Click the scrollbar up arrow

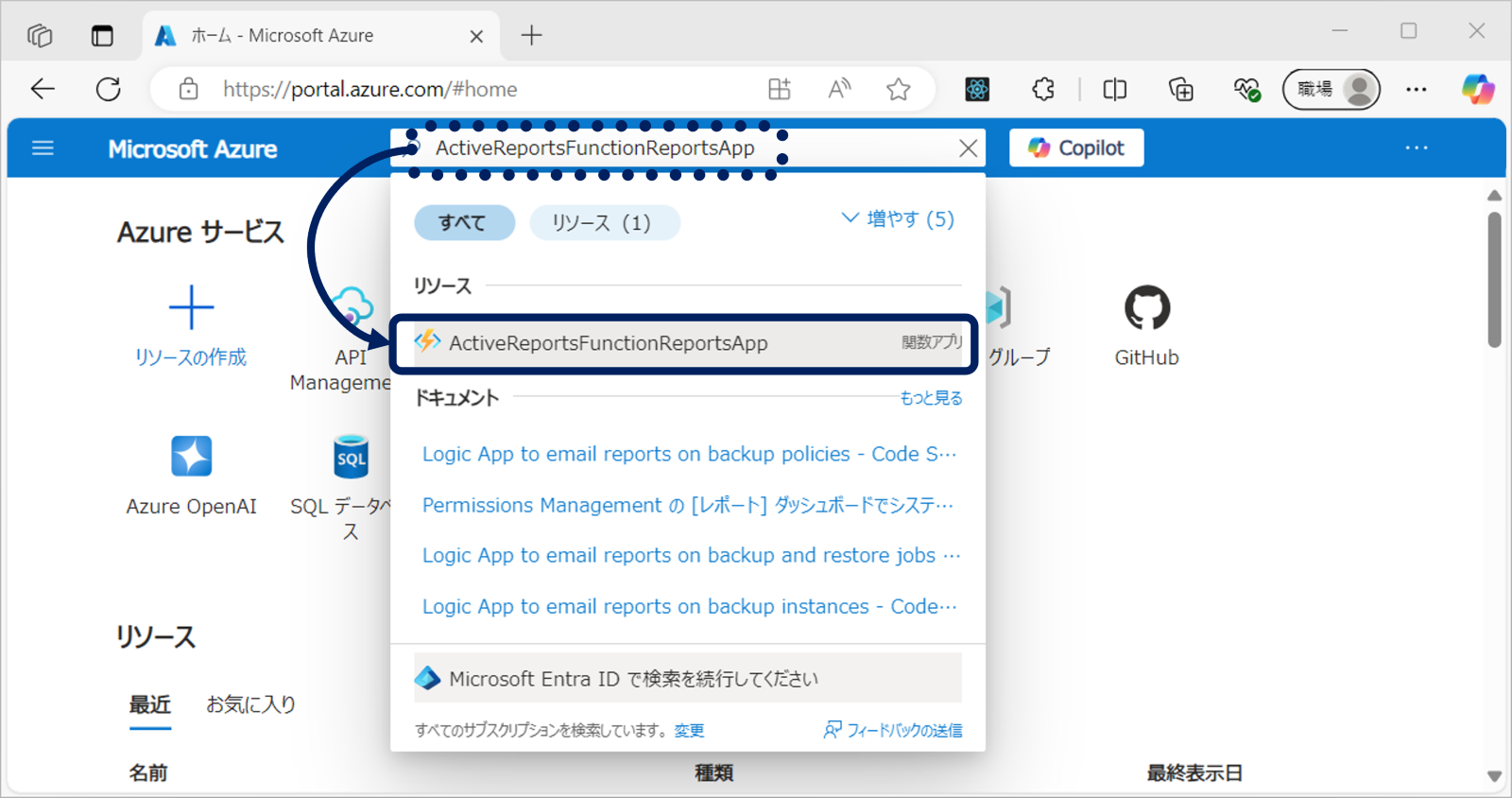[x=1494, y=196]
